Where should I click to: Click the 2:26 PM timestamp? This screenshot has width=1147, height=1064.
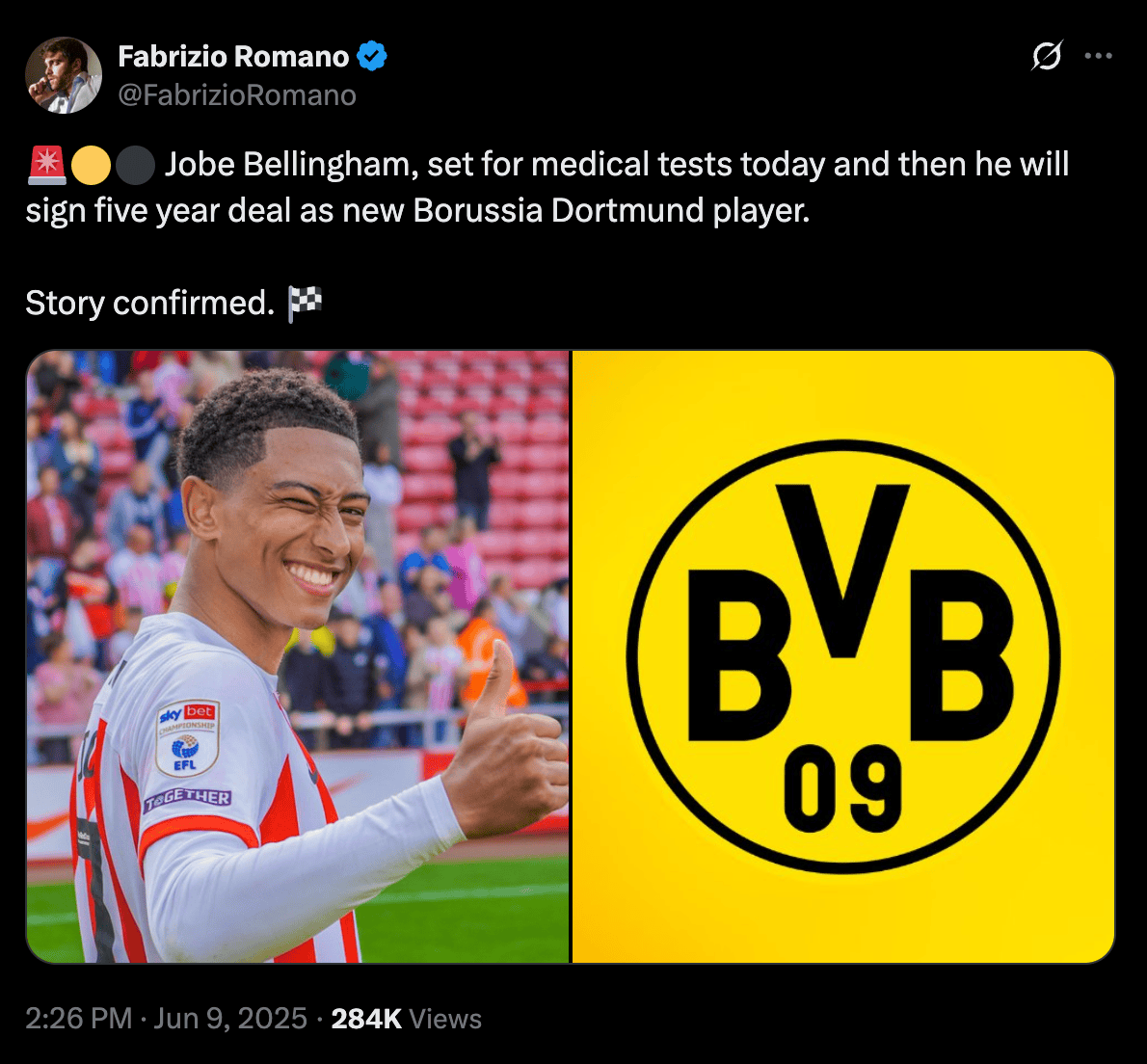coord(79,1019)
